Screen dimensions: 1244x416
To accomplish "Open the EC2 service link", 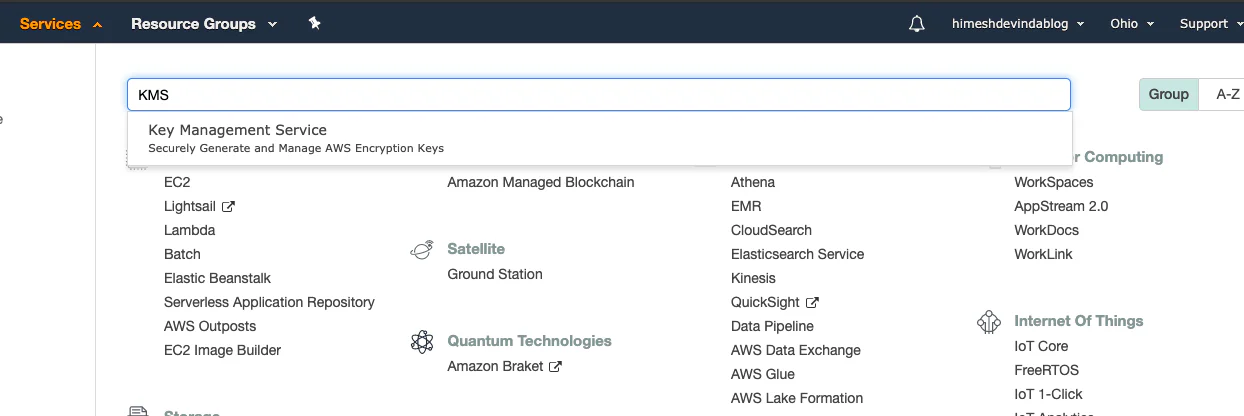I will 177,183.
